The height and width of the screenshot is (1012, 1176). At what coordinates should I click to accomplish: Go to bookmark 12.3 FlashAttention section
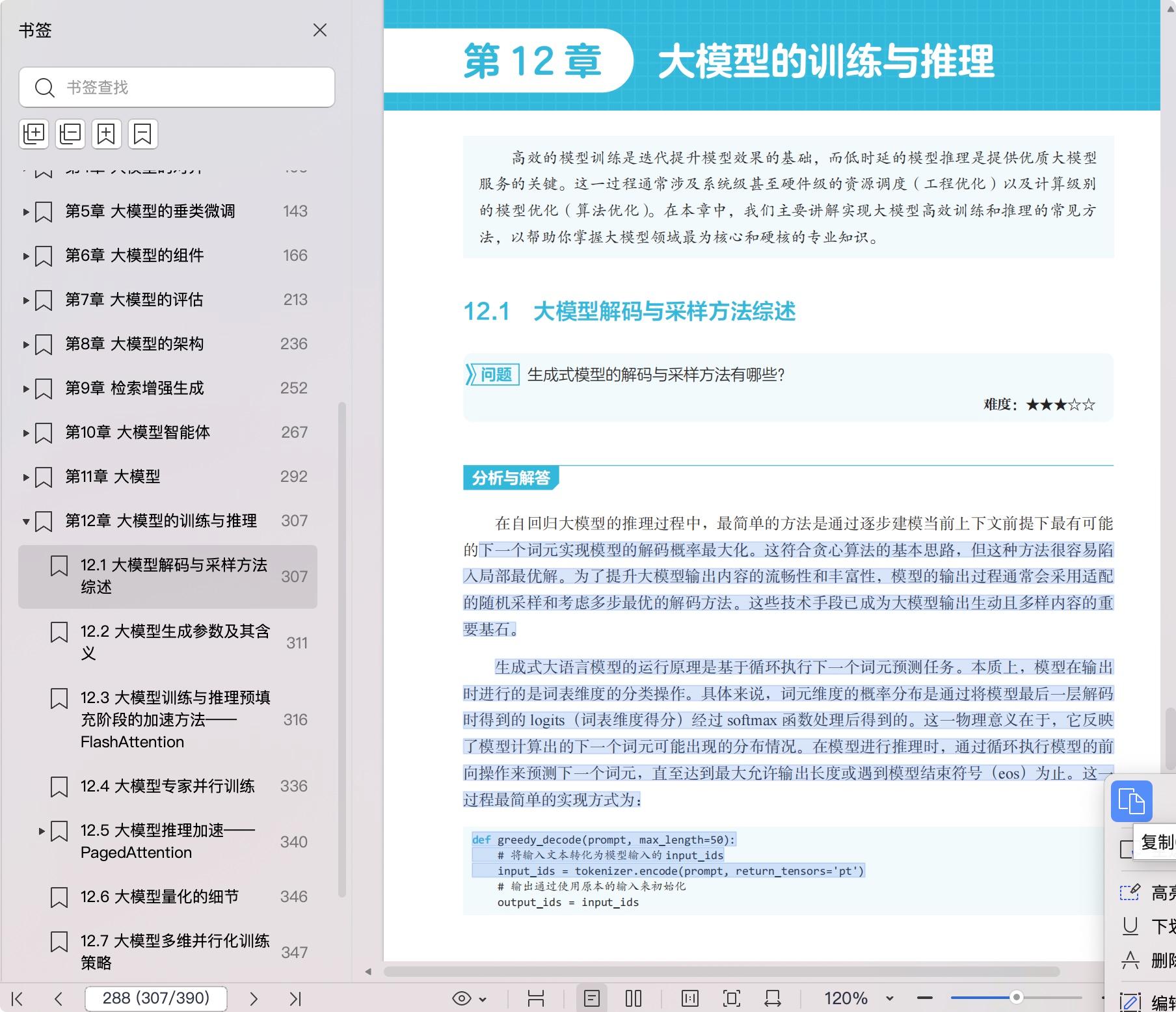pyautogui.click(x=176, y=719)
